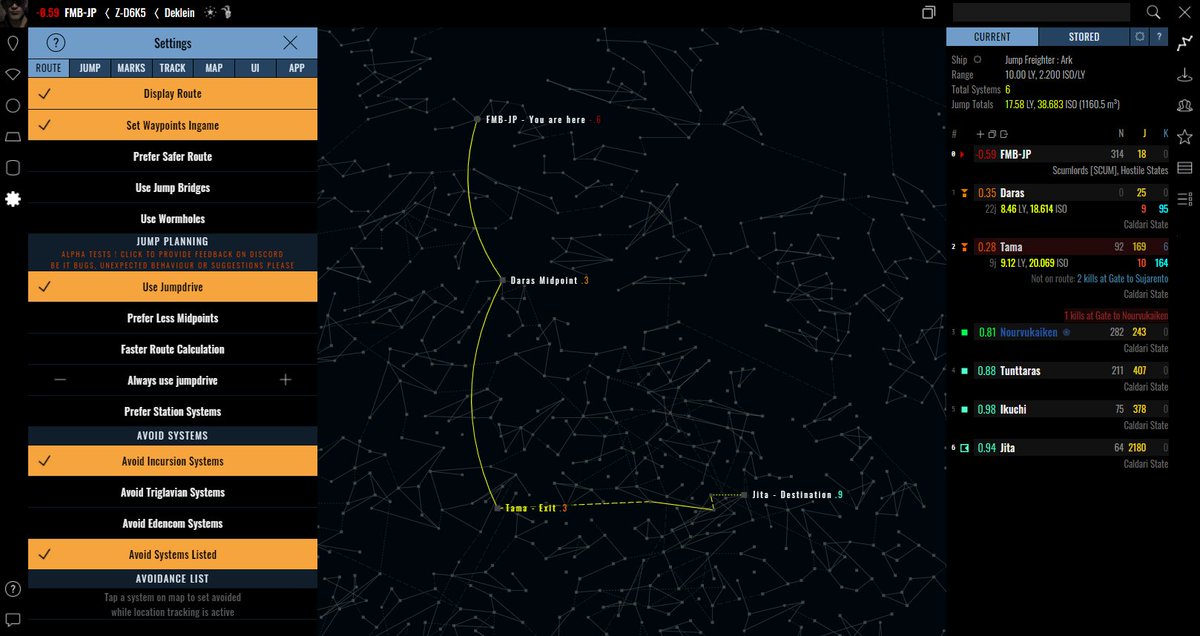Open the route panel zigzag icon
Screen dimensions: 1200x636
click(1185, 43)
